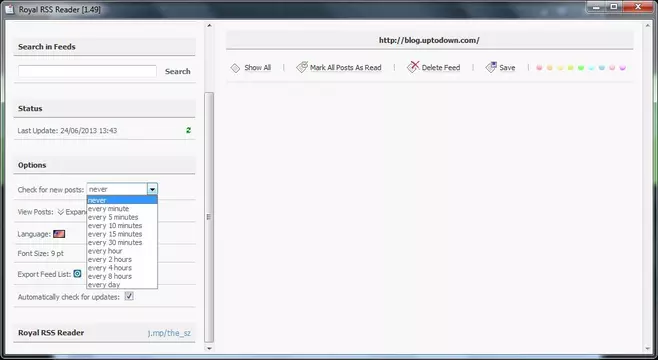Click the Status section header
Image resolution: width=658 pixels, height=360 pixels.
(104, 108)
